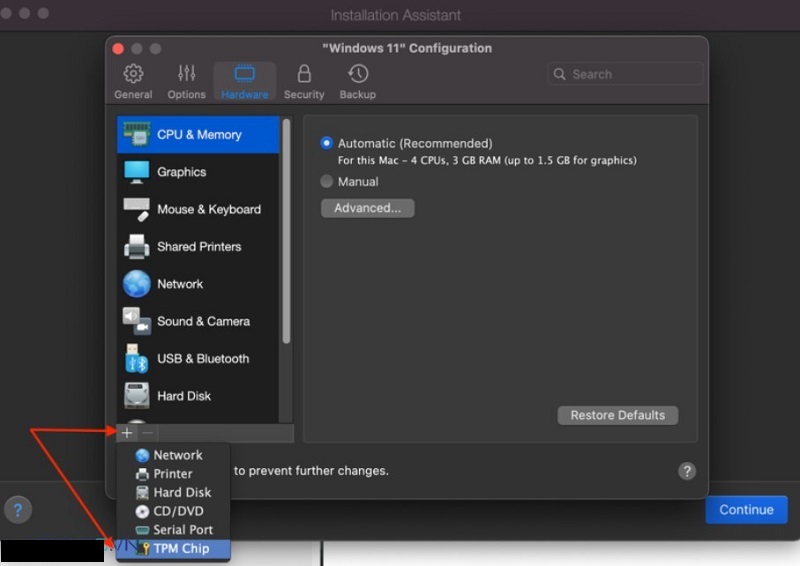Image resolution: width=800 pixels, height=566 pixels.
Task: Choose Printer from the add-device menu
Action: coord(173,474)
